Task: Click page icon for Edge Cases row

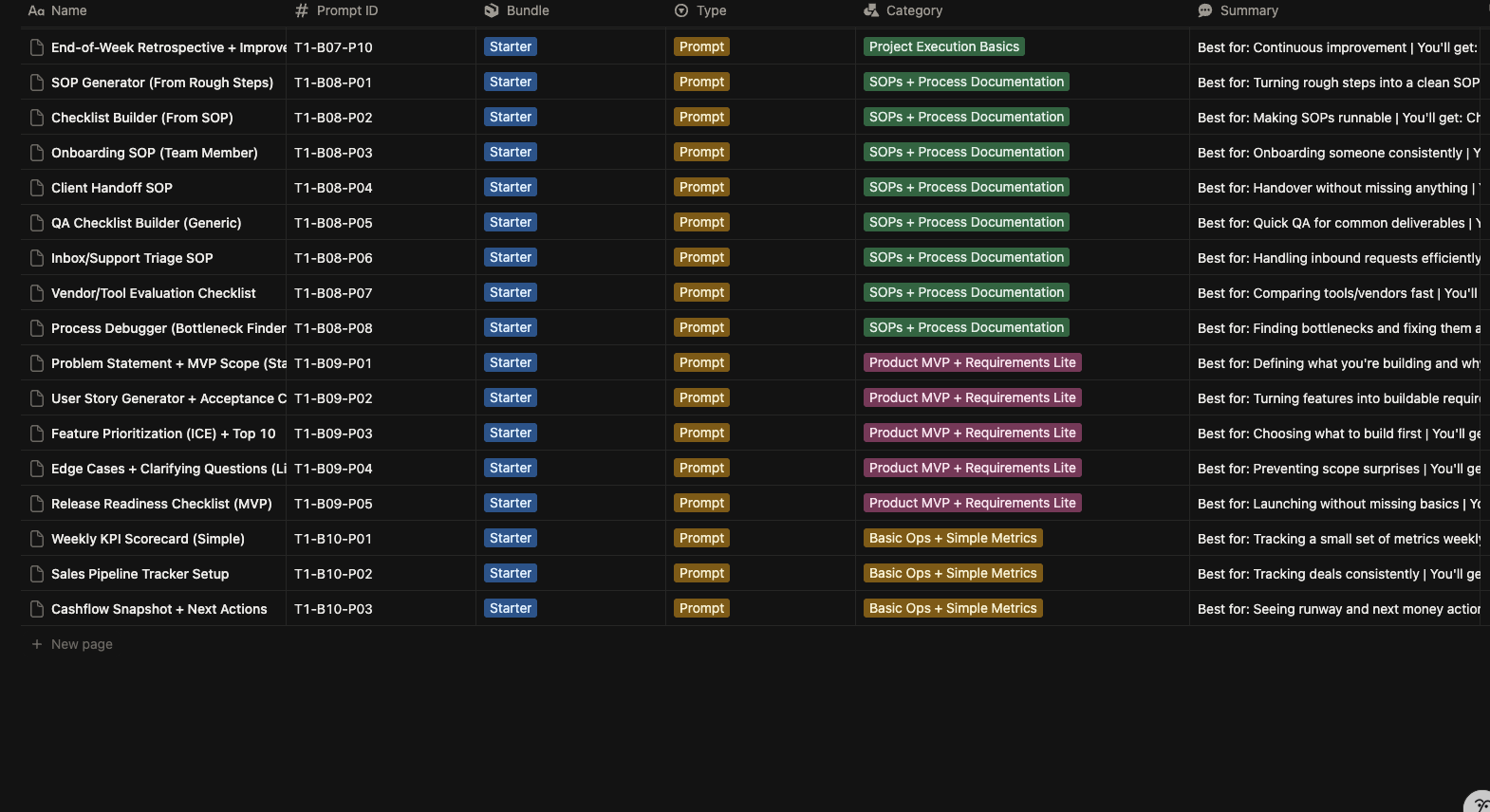Action: pyautogui.click(x=37, y=469)
